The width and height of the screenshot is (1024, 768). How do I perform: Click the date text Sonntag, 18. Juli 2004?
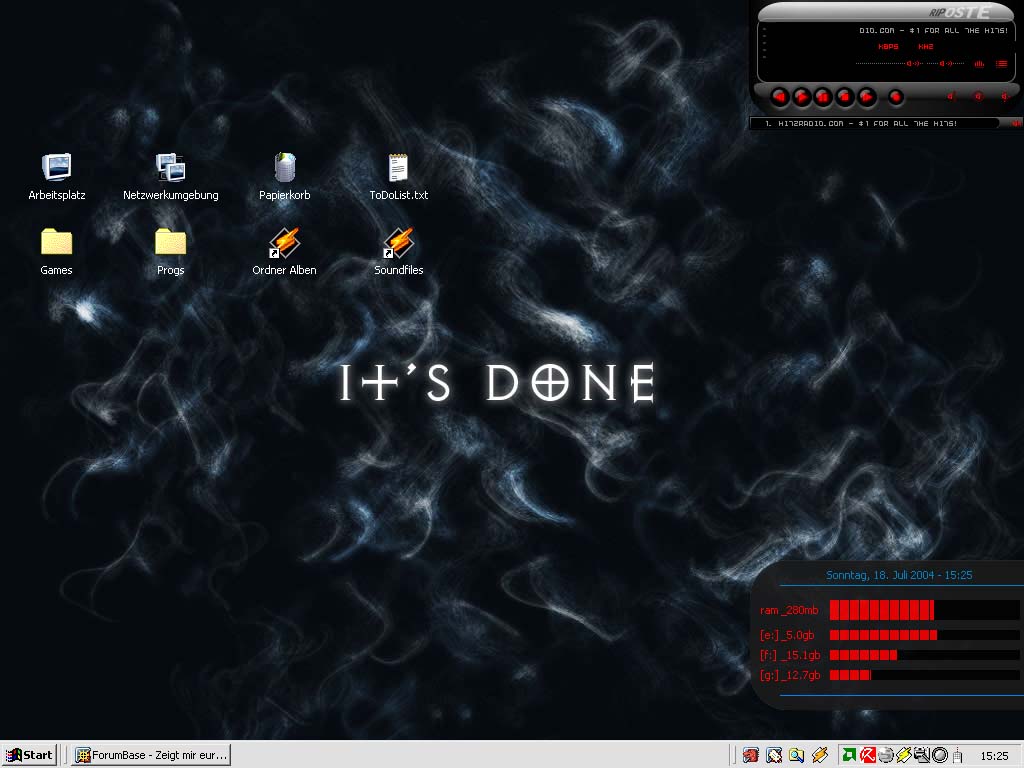[880, 575]
